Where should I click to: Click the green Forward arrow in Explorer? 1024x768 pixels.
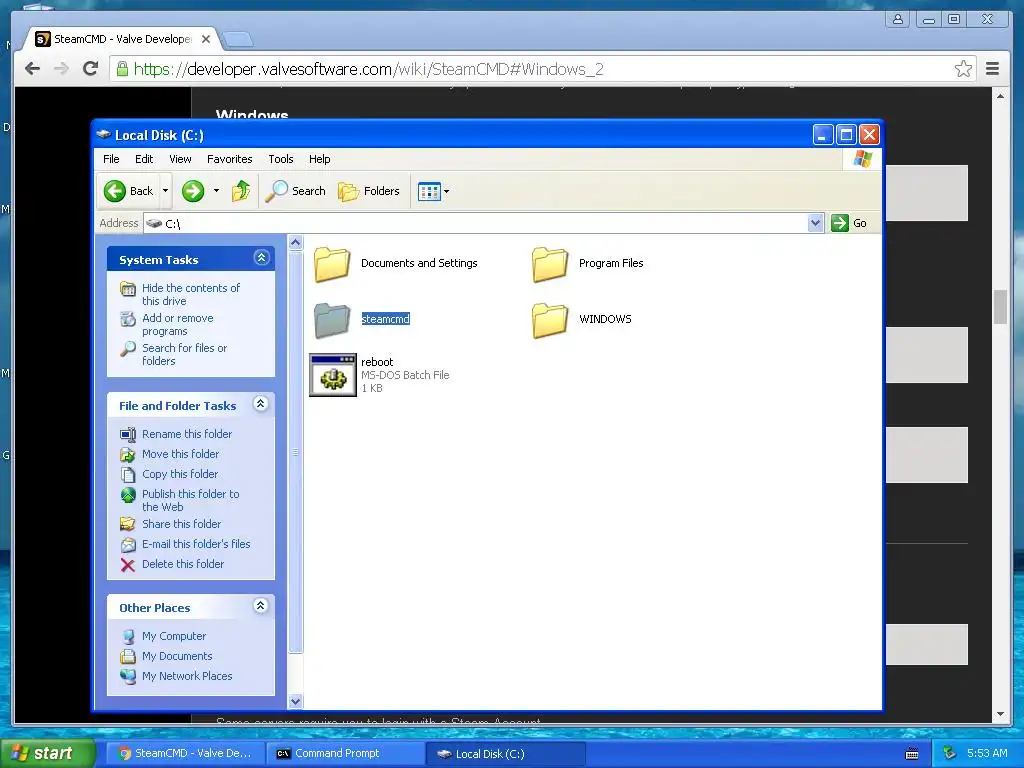click(193, 191)
